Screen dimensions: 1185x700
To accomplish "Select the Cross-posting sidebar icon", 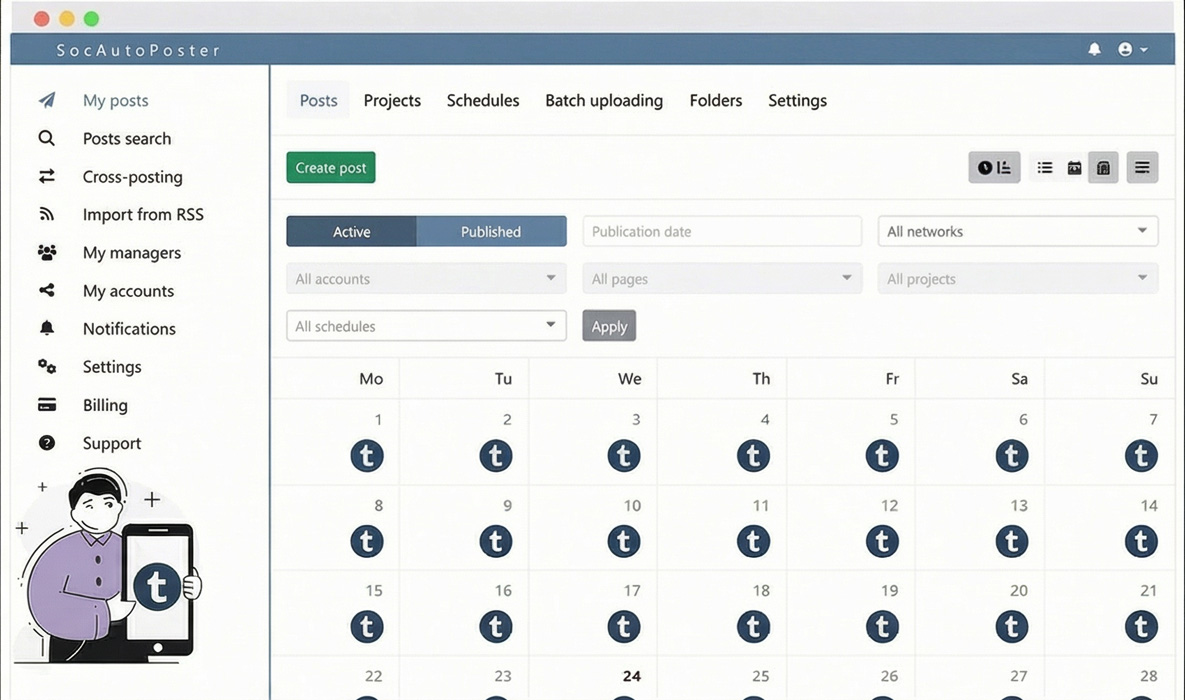I will coord(46,176).
